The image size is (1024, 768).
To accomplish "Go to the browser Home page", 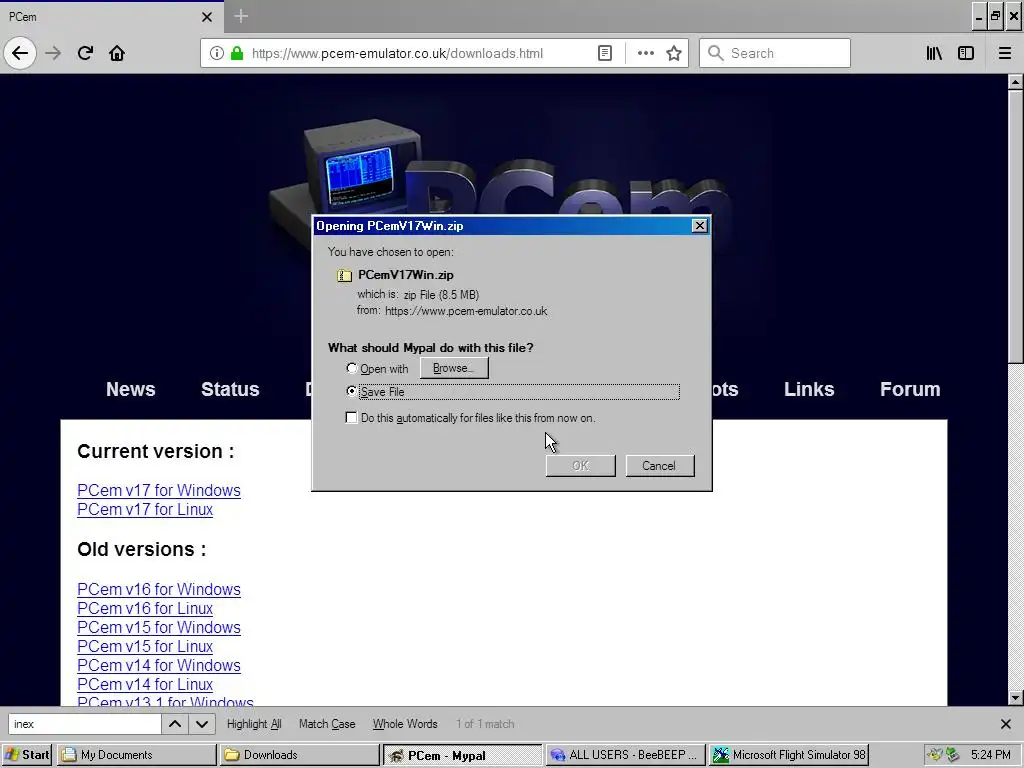I will coord(117,53).
